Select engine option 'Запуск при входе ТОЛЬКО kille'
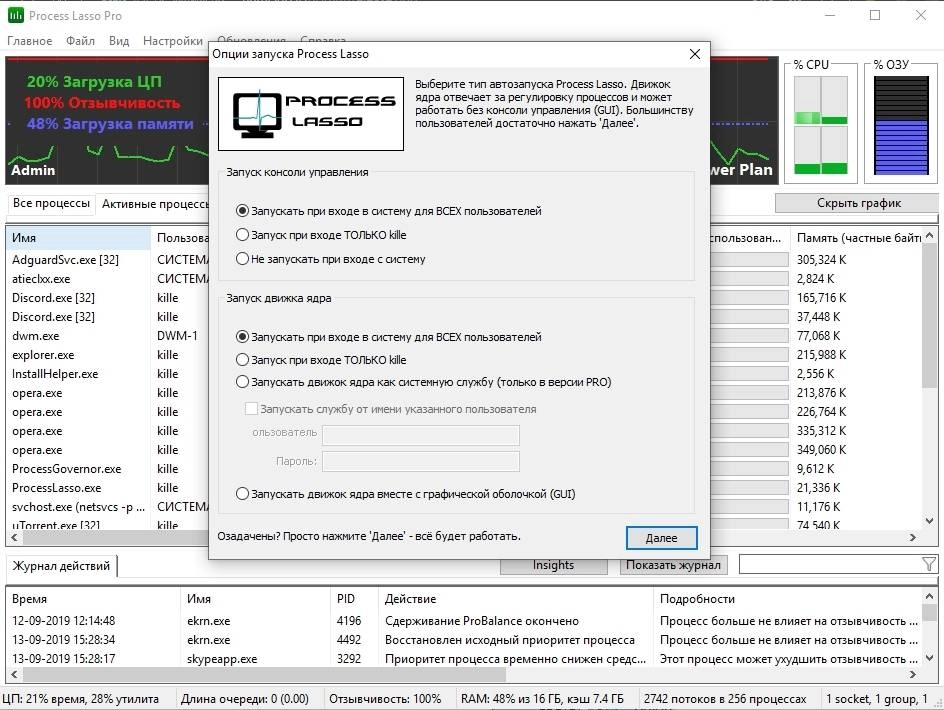This screenshot has height=710, width=944. pos(321,360)
